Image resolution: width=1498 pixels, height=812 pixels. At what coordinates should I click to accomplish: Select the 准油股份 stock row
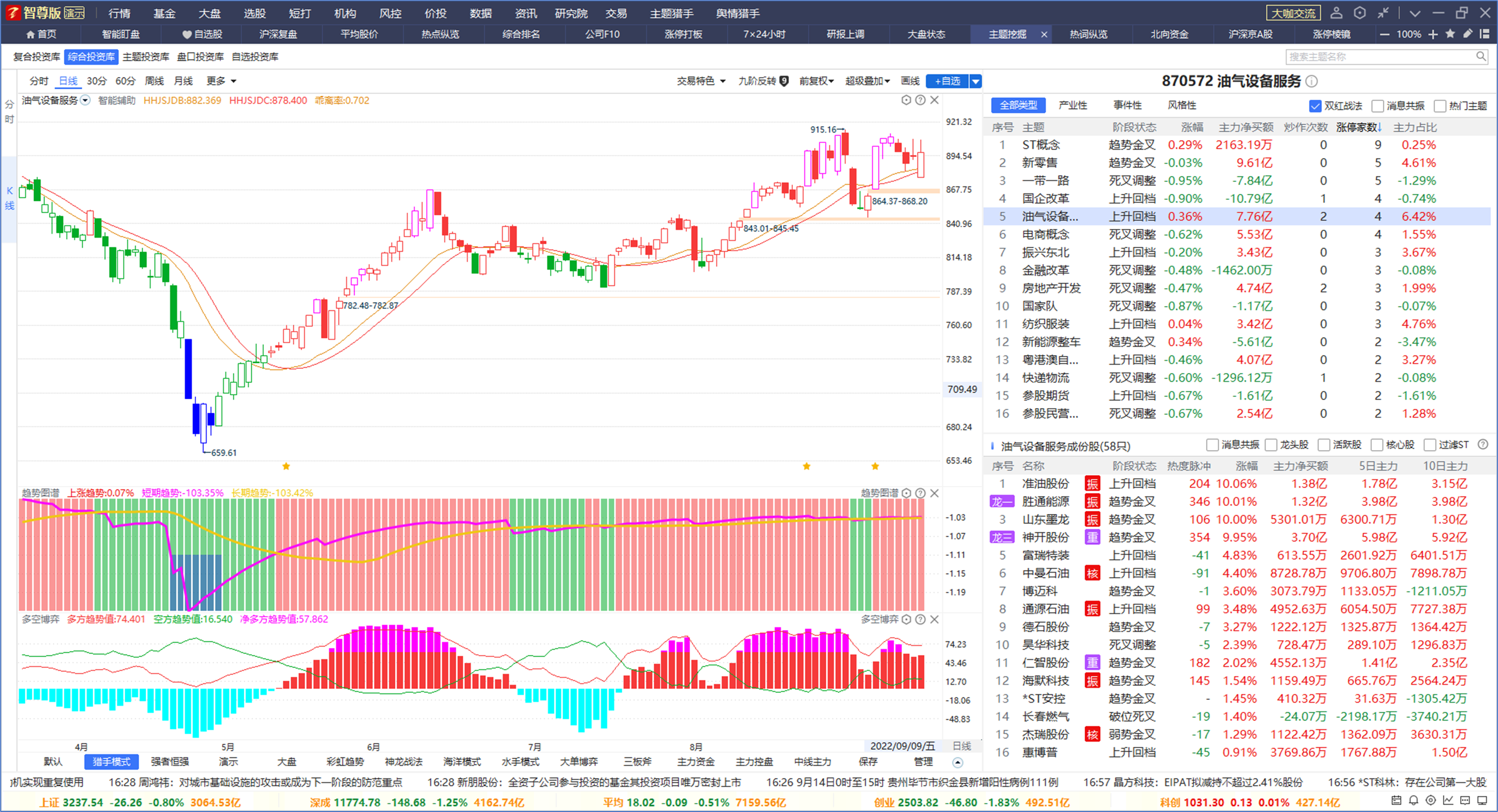1237,484
